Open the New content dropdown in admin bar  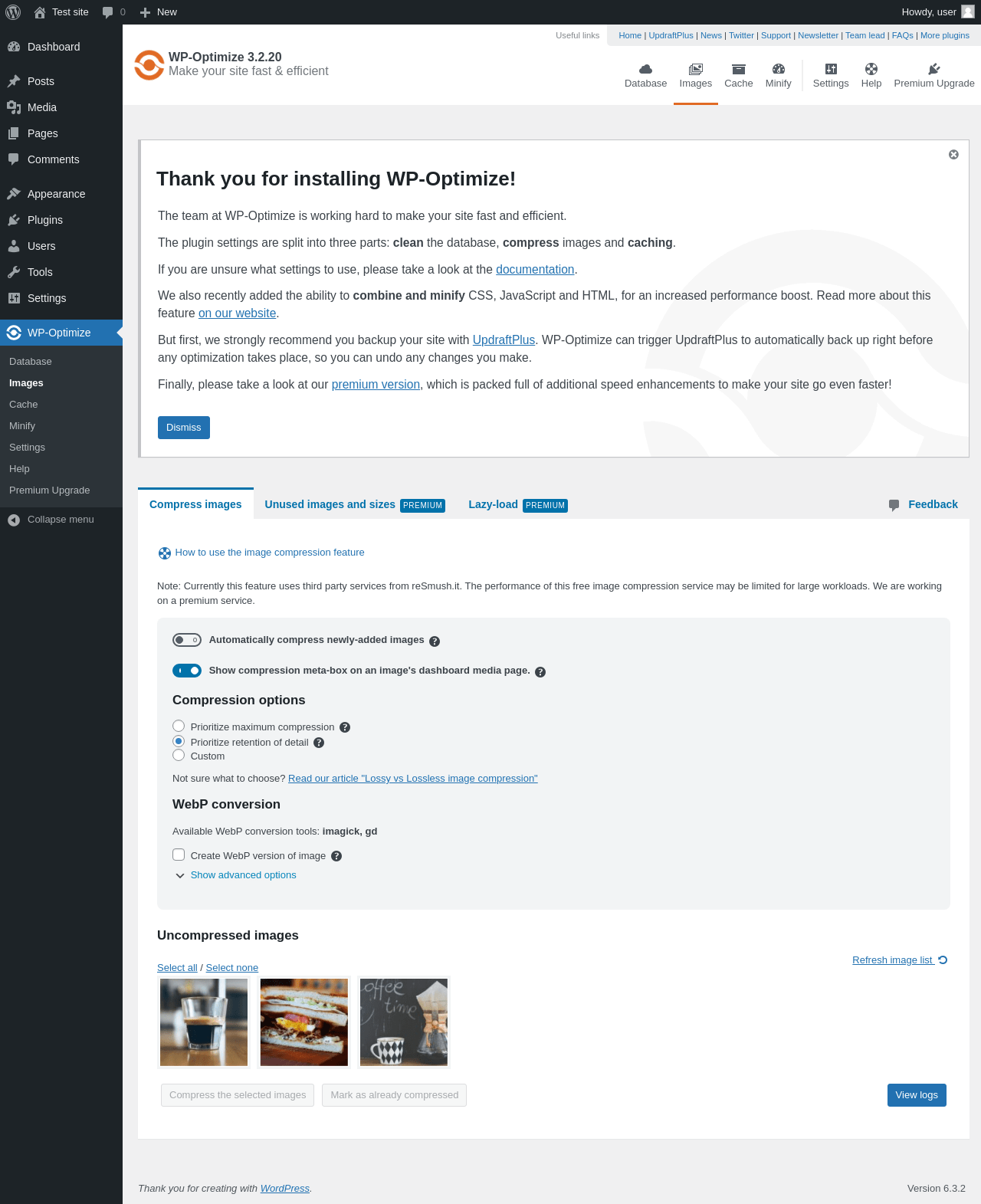pyautogui.click(x=159, y=12)
